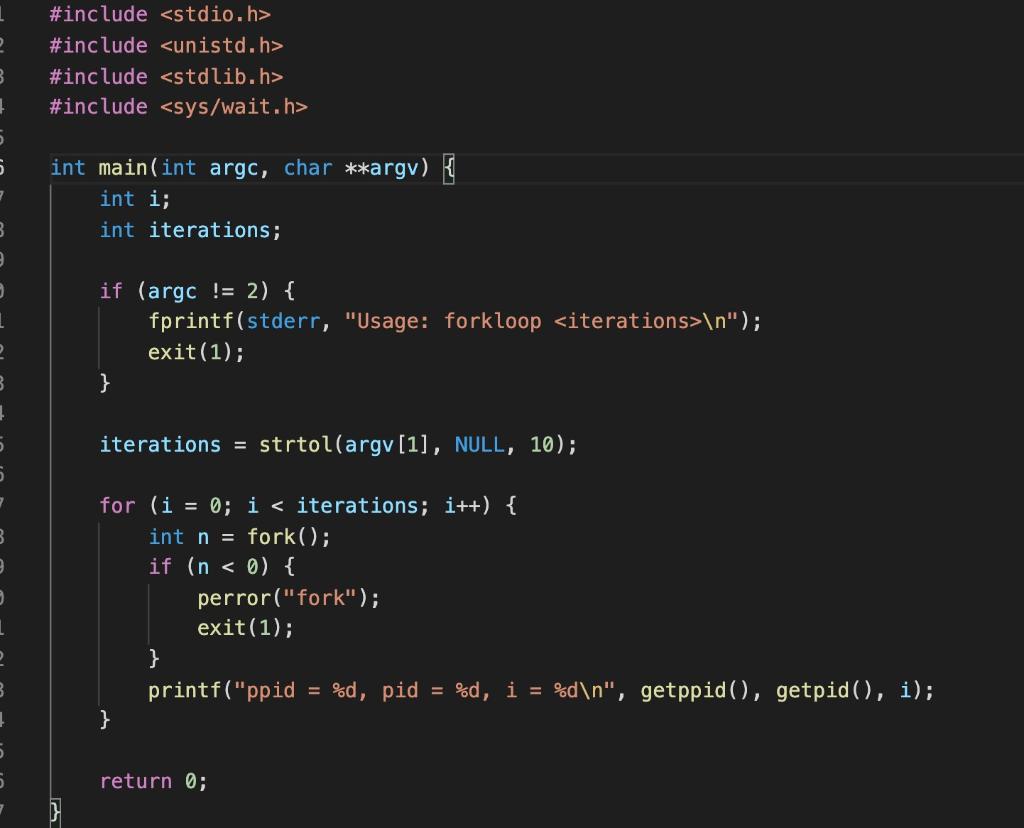The image size is (1024, 828).
Task: Click the opening brace after main declaration
Action: (448, 168)
